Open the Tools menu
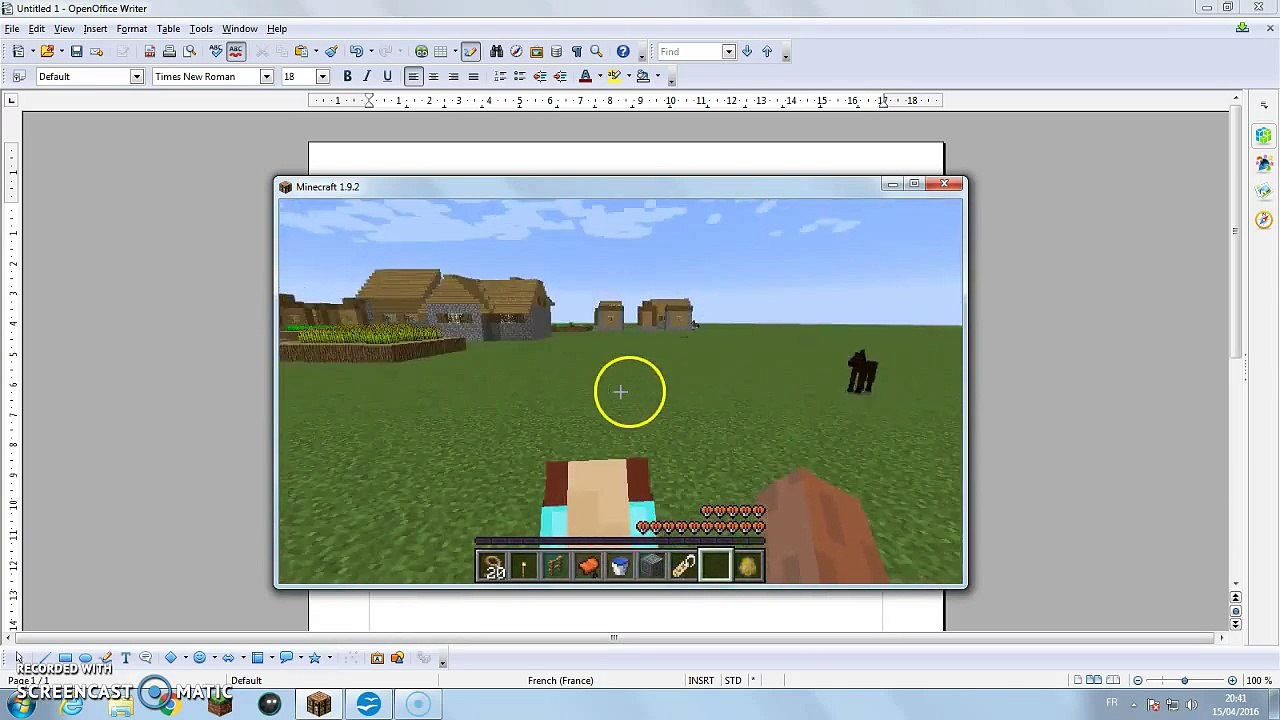Image resolution: width=1280 pixels, height=720 pixels. pyautogui.click(x=201, y=29)
